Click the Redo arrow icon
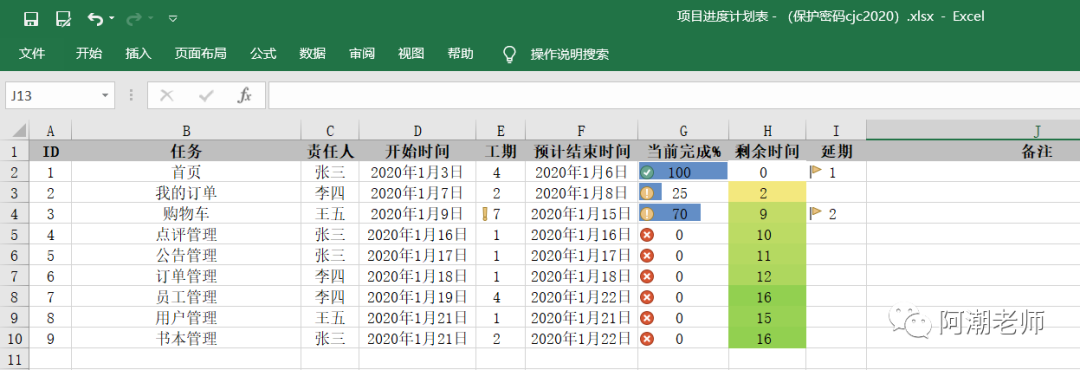 (134, 19)
